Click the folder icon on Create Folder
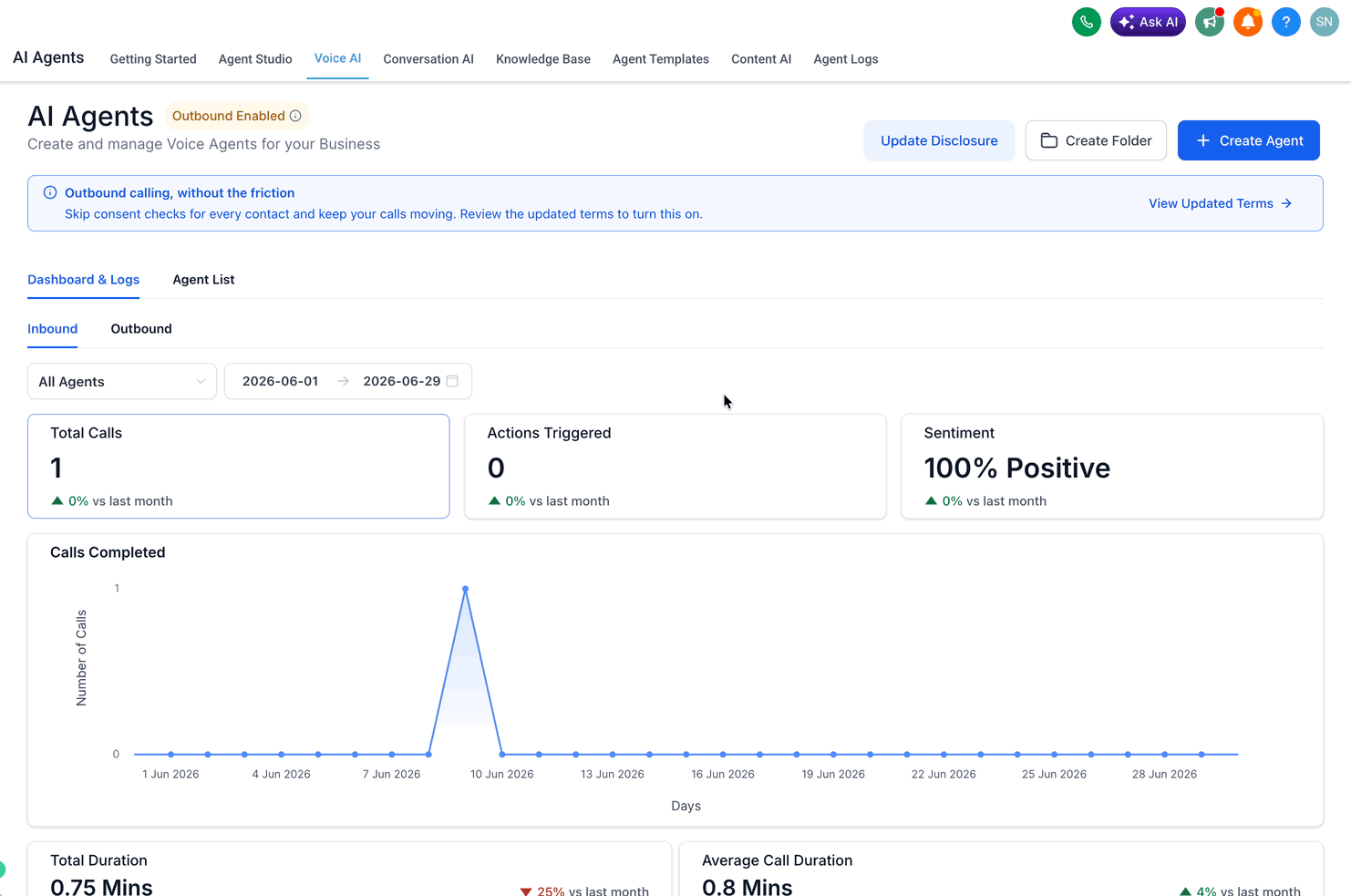 [x=1049, y=140]
